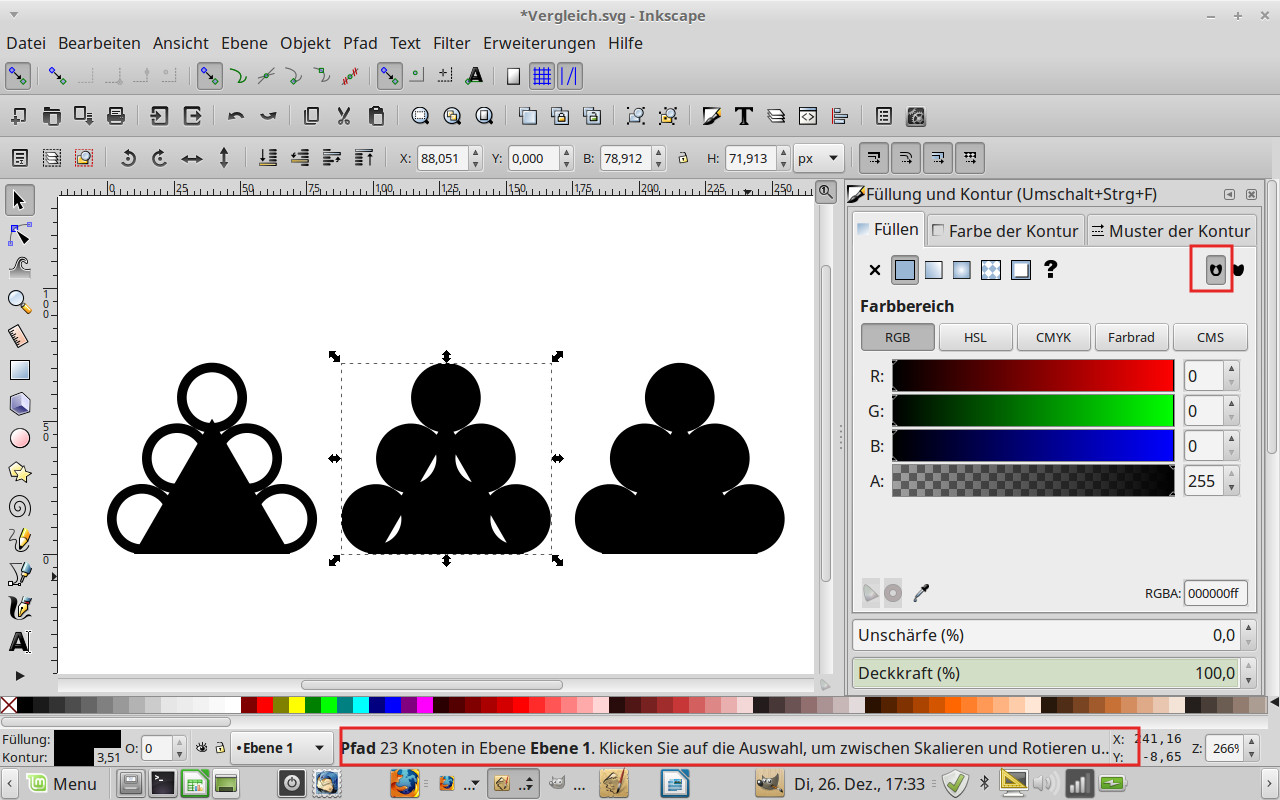1280x800 pixels.
Task: Select the Star polygon tool
Action: coord(20,471)
